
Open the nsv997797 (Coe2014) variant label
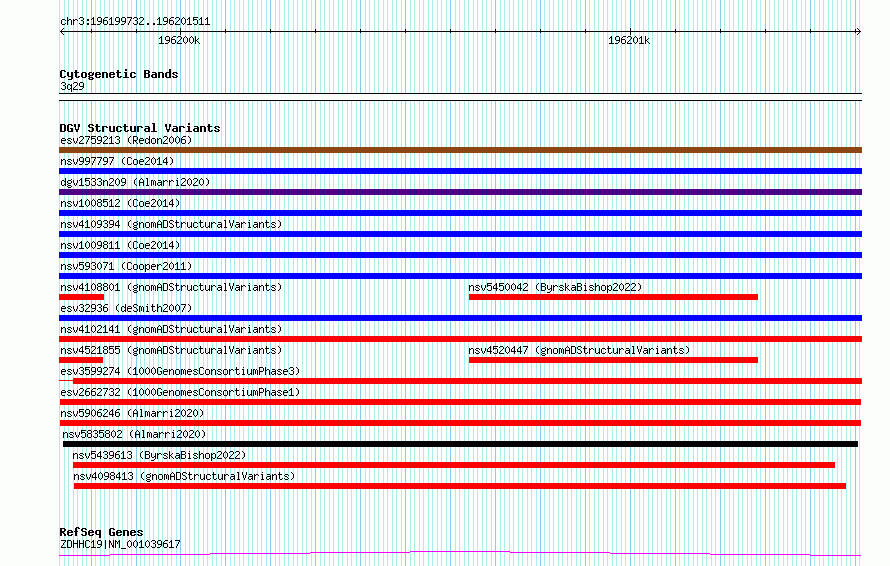[117, 161]
